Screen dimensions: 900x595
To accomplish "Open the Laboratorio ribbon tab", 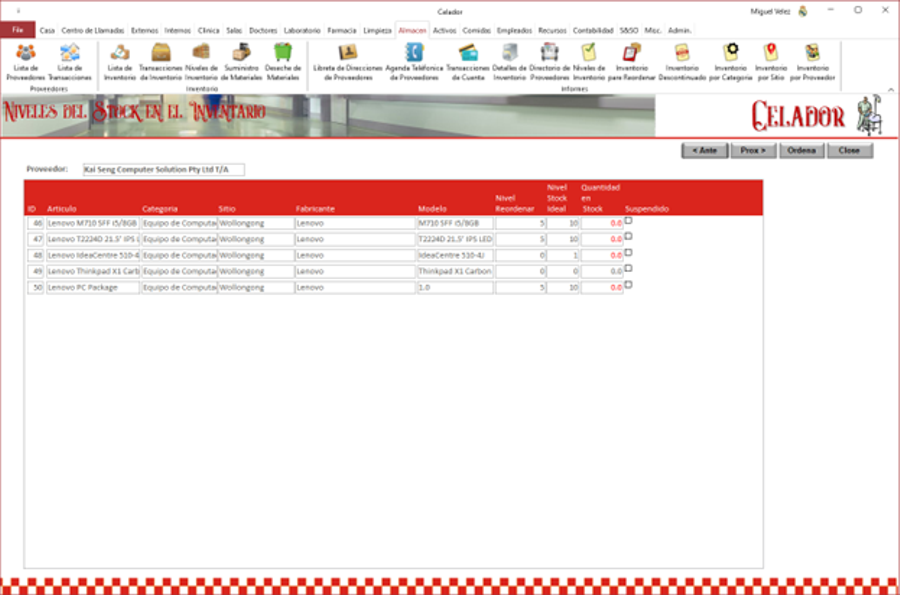I will coord(303,30).
